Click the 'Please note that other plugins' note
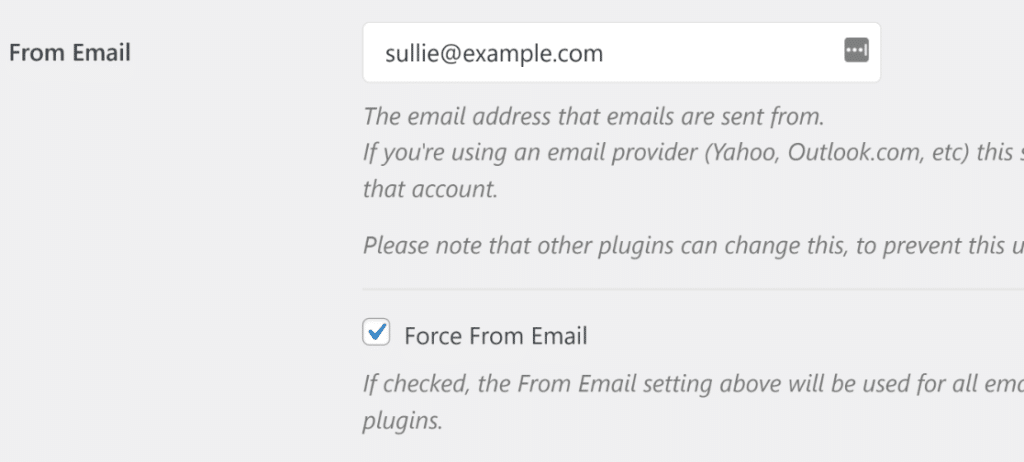 694,246
